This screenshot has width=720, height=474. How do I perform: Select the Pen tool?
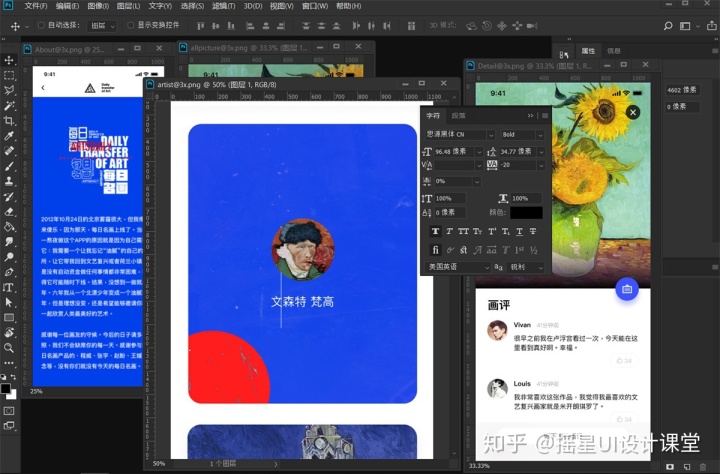click(9, 272)
